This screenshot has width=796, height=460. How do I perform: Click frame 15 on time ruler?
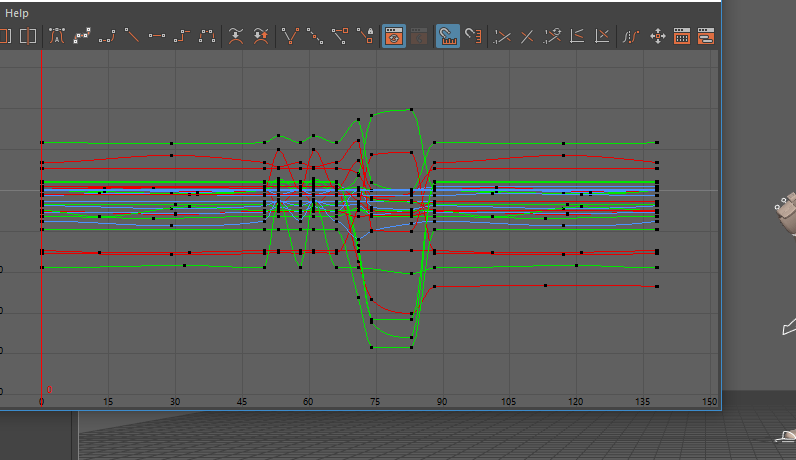coord(108,402)
